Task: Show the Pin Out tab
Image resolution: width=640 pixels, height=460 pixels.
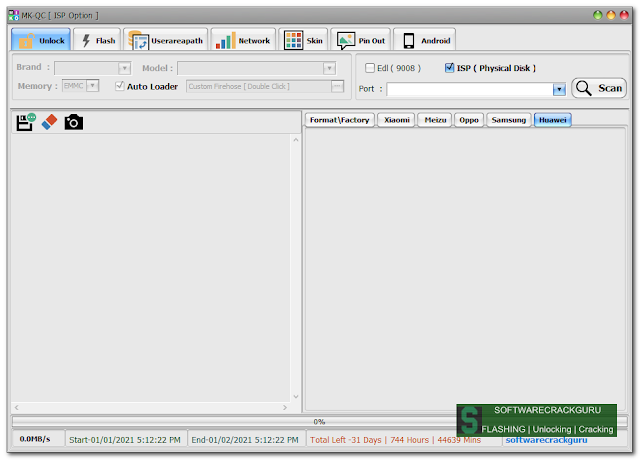Action: tap(361, 40)
